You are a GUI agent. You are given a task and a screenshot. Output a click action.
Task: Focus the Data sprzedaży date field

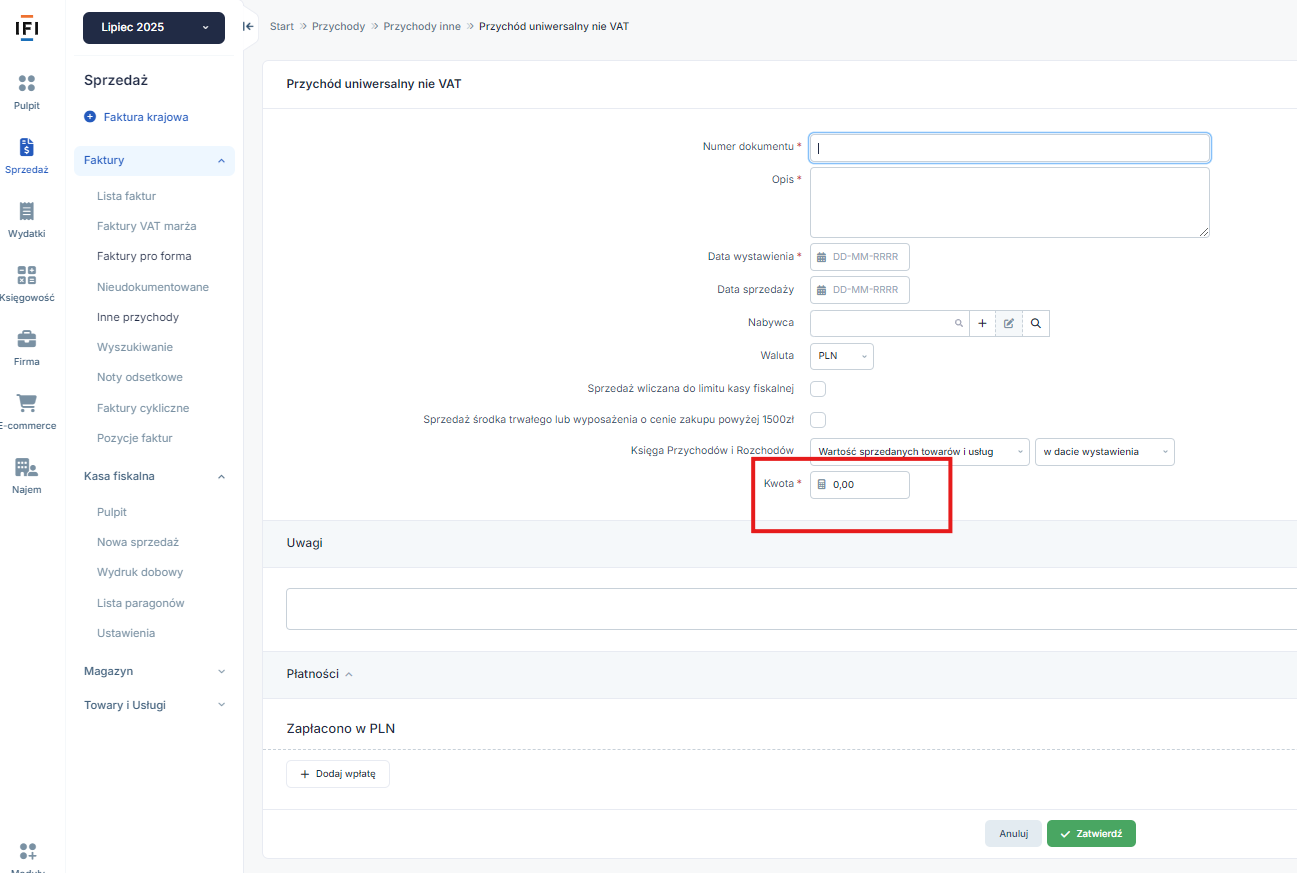pos(860,290)
